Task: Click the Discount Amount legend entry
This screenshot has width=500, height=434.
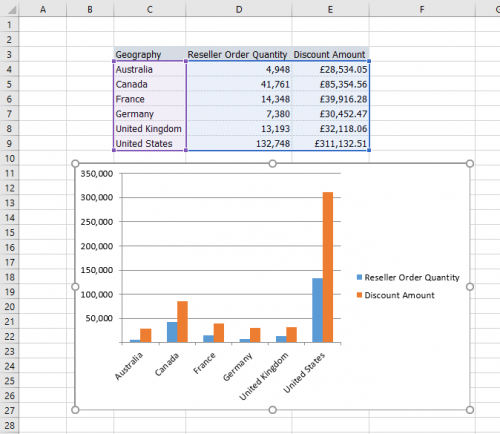Action: [x=396, y=295]
